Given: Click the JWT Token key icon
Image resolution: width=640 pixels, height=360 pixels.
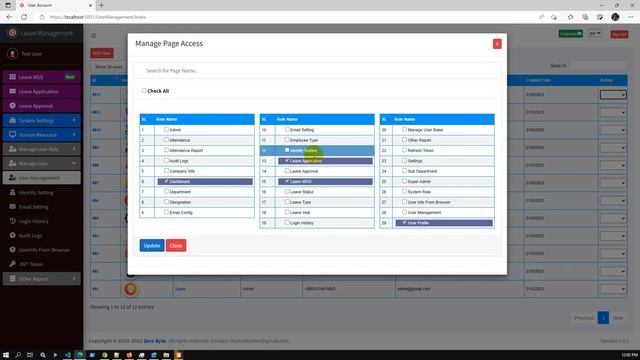Looking at the screenshot, I should pyautogui.click(x=13, y=264).
